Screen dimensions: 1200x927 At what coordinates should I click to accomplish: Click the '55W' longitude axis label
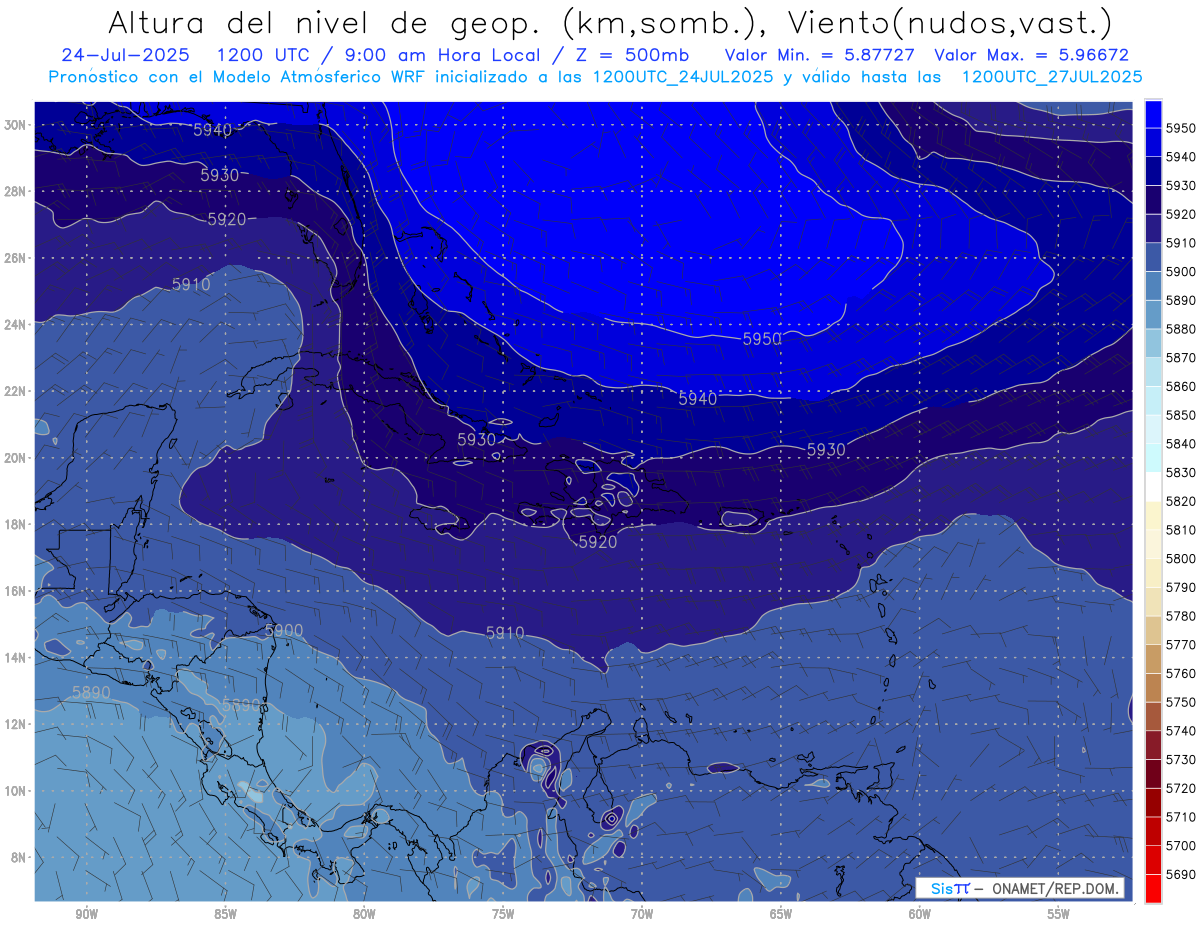(x=1059, y=914)
